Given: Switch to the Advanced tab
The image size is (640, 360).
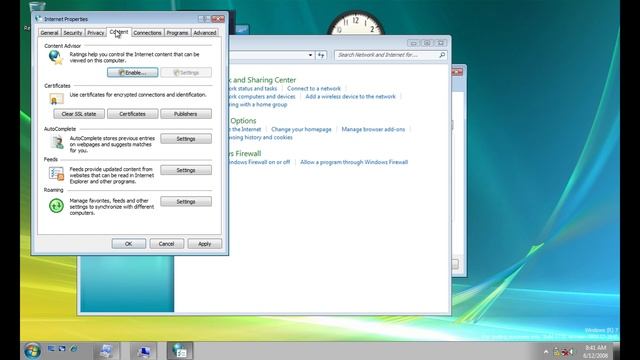Looking at the screenshot, I should pyautogui.click(x=204, y=33).
